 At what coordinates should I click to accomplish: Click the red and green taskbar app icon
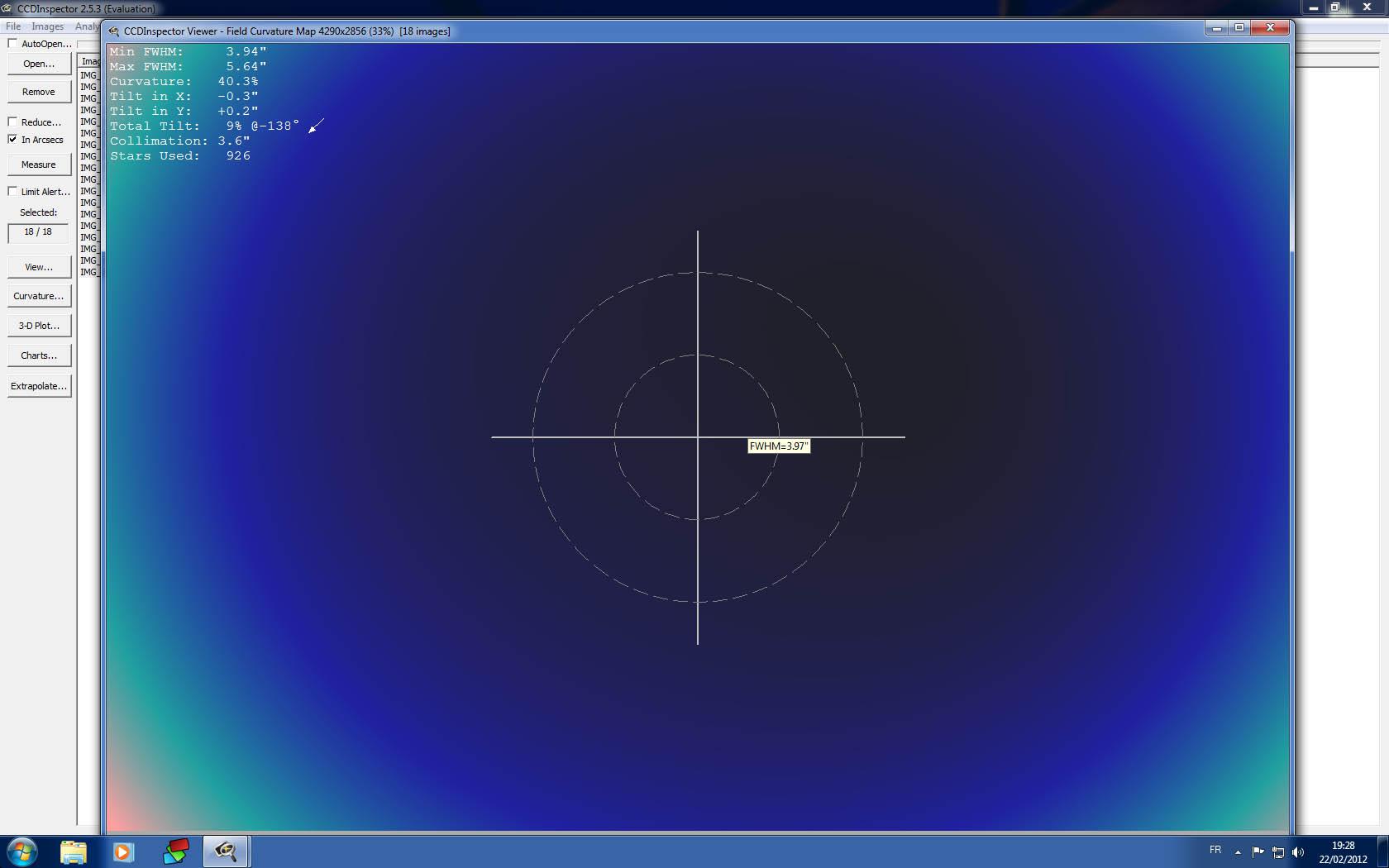(x=175, y=851)
